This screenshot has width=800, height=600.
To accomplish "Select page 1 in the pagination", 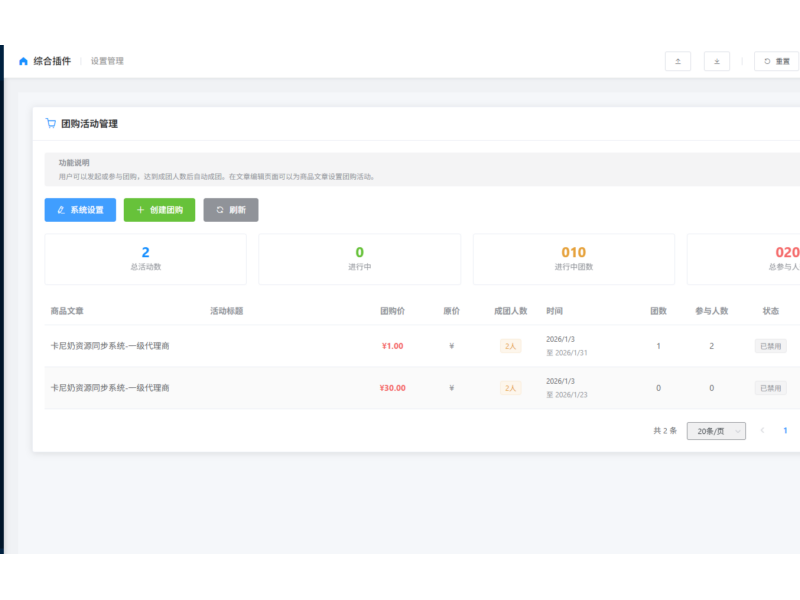I will click(x=785, y=431).
